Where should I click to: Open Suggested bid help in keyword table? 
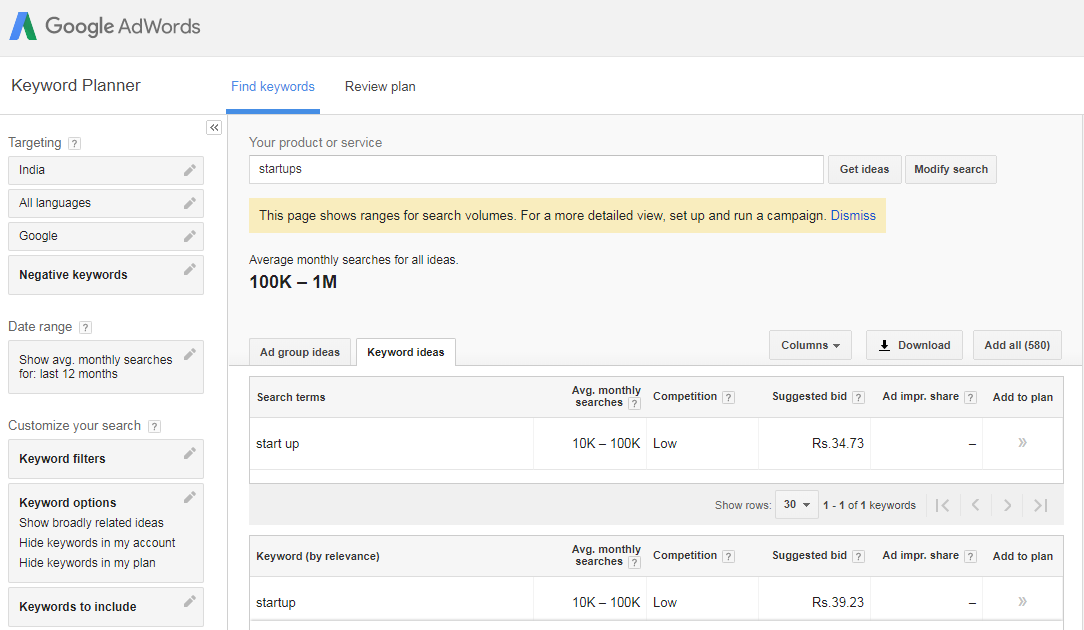pyautogui.click(x=858, y=556)
